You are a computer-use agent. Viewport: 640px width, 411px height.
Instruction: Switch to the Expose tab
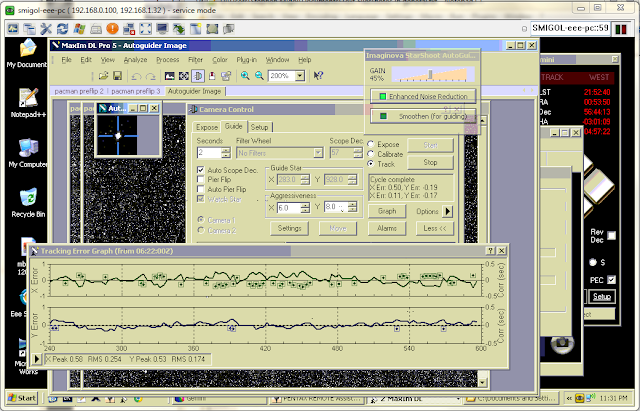pyautogui.click(x=207, y=127)
